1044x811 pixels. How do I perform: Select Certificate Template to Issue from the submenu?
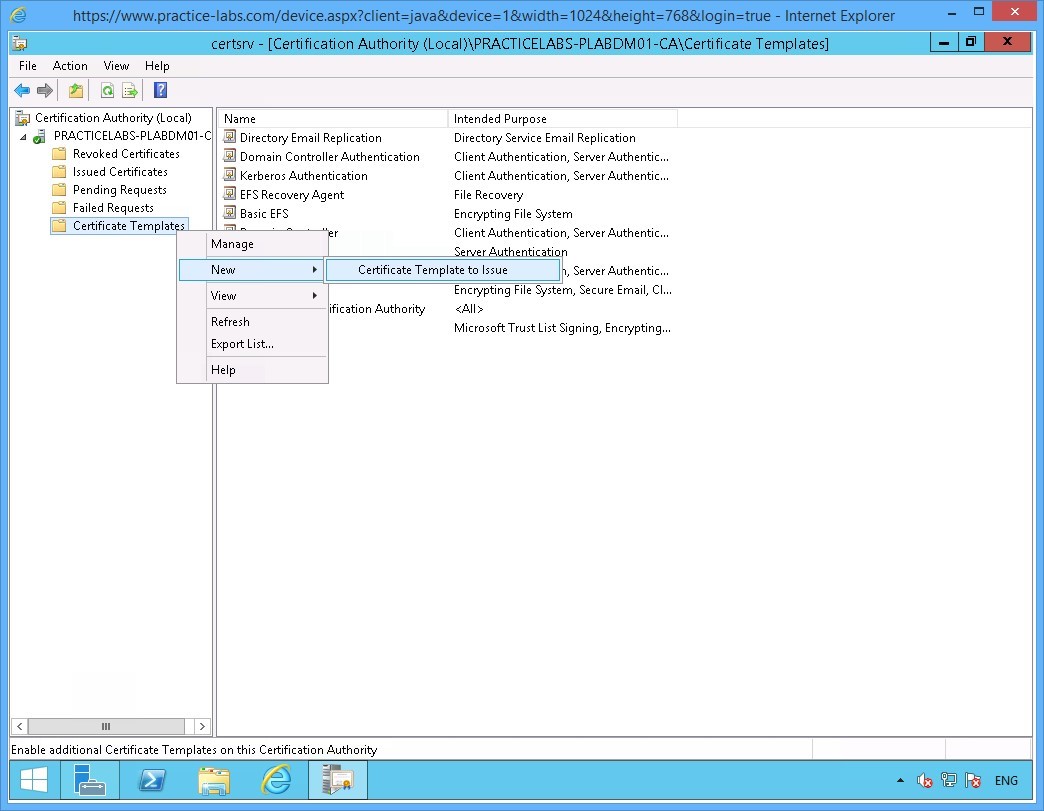point(443,269)
